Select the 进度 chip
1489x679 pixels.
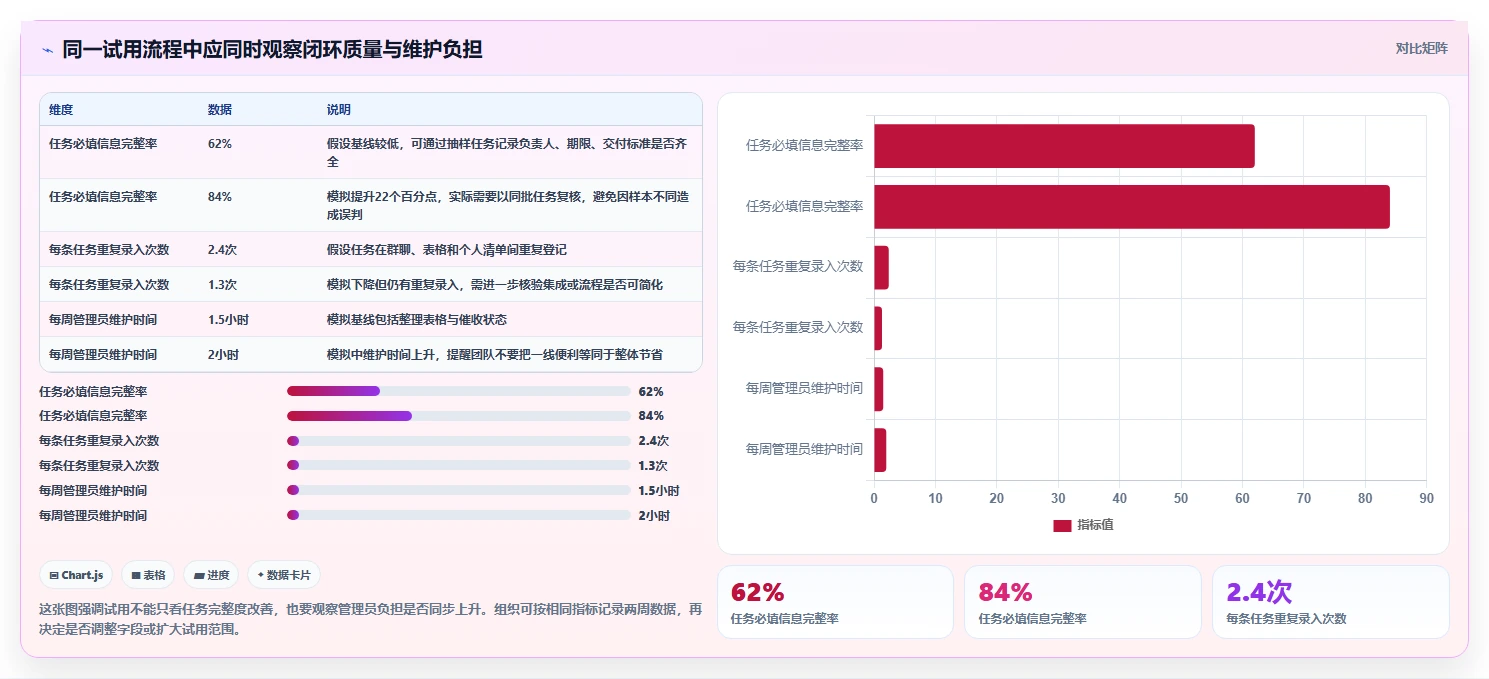(211, 575)
